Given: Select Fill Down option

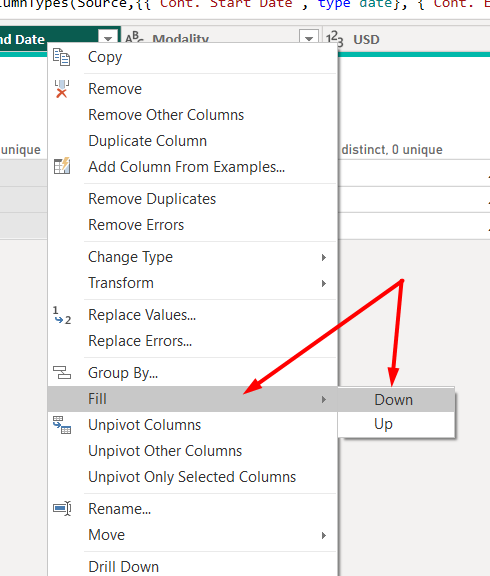Looking at the screenshot, I should point(396,400).
